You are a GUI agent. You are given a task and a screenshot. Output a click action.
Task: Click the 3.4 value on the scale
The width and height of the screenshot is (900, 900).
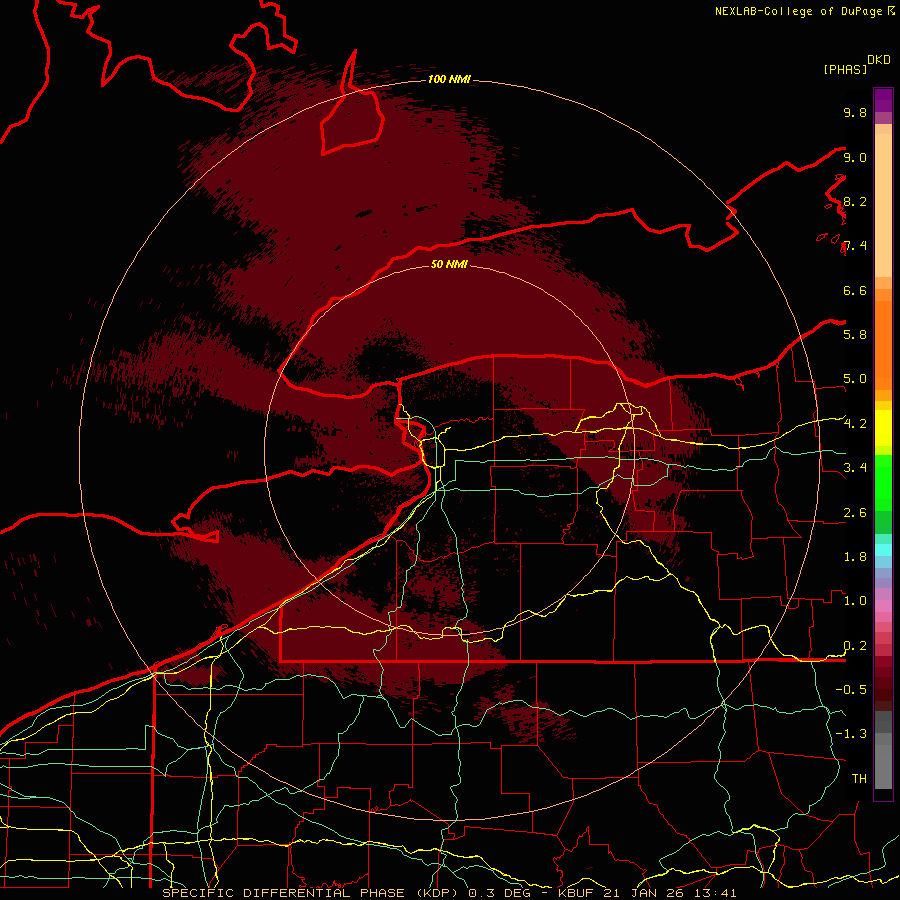tap(855, 467)
